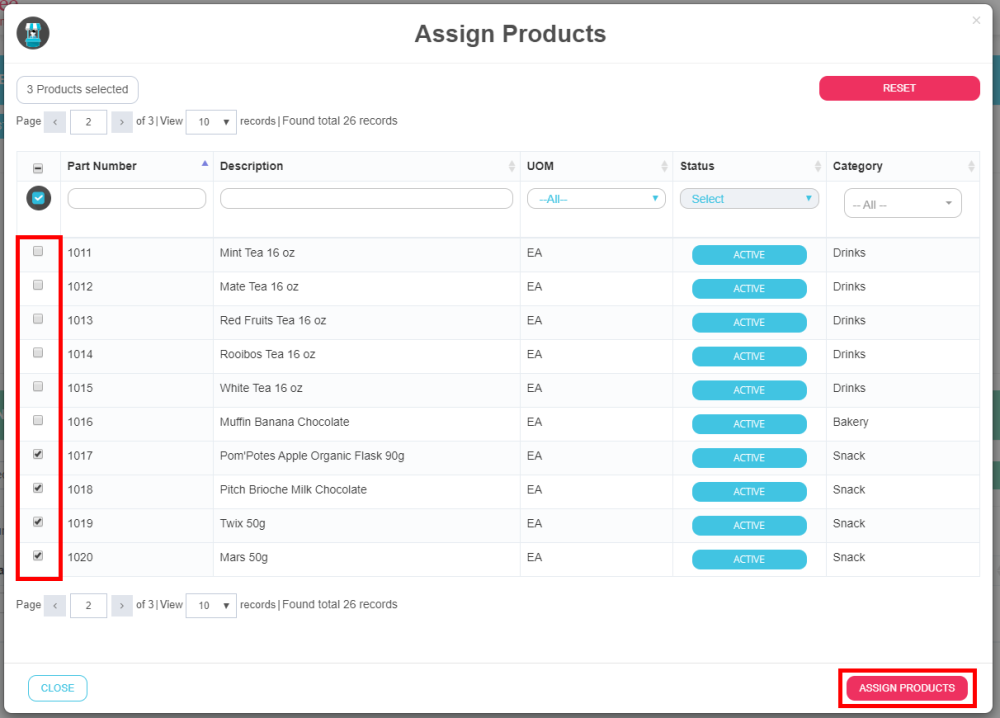Screen dimensions: 1000x718
Task: Sort by Part Number column arrow
Action: pyautogui.click(x=205, y=164)
